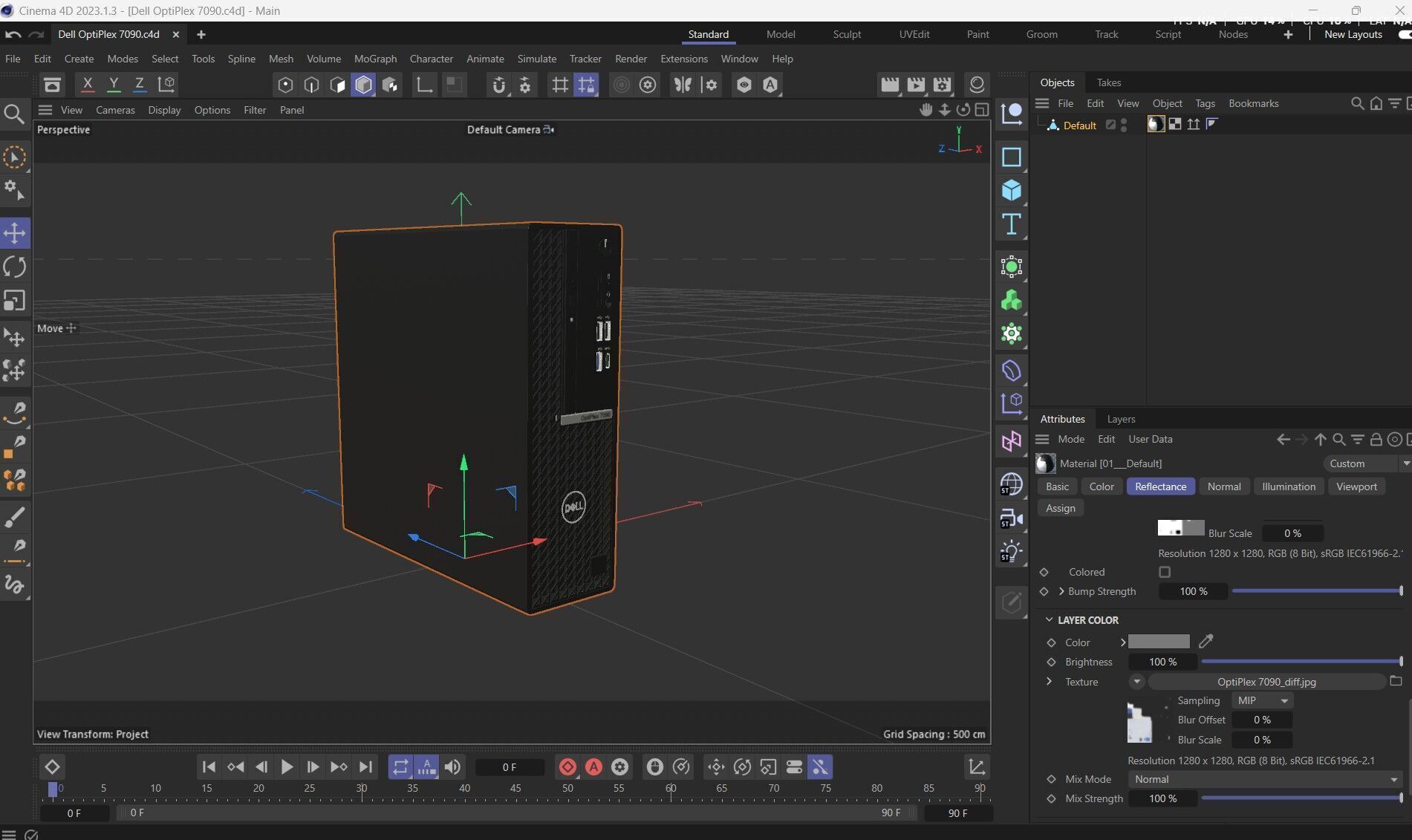The height and width of the screenshot is (840, 1412).
Task: Click the Model mode icon
Action: point(363,85)
